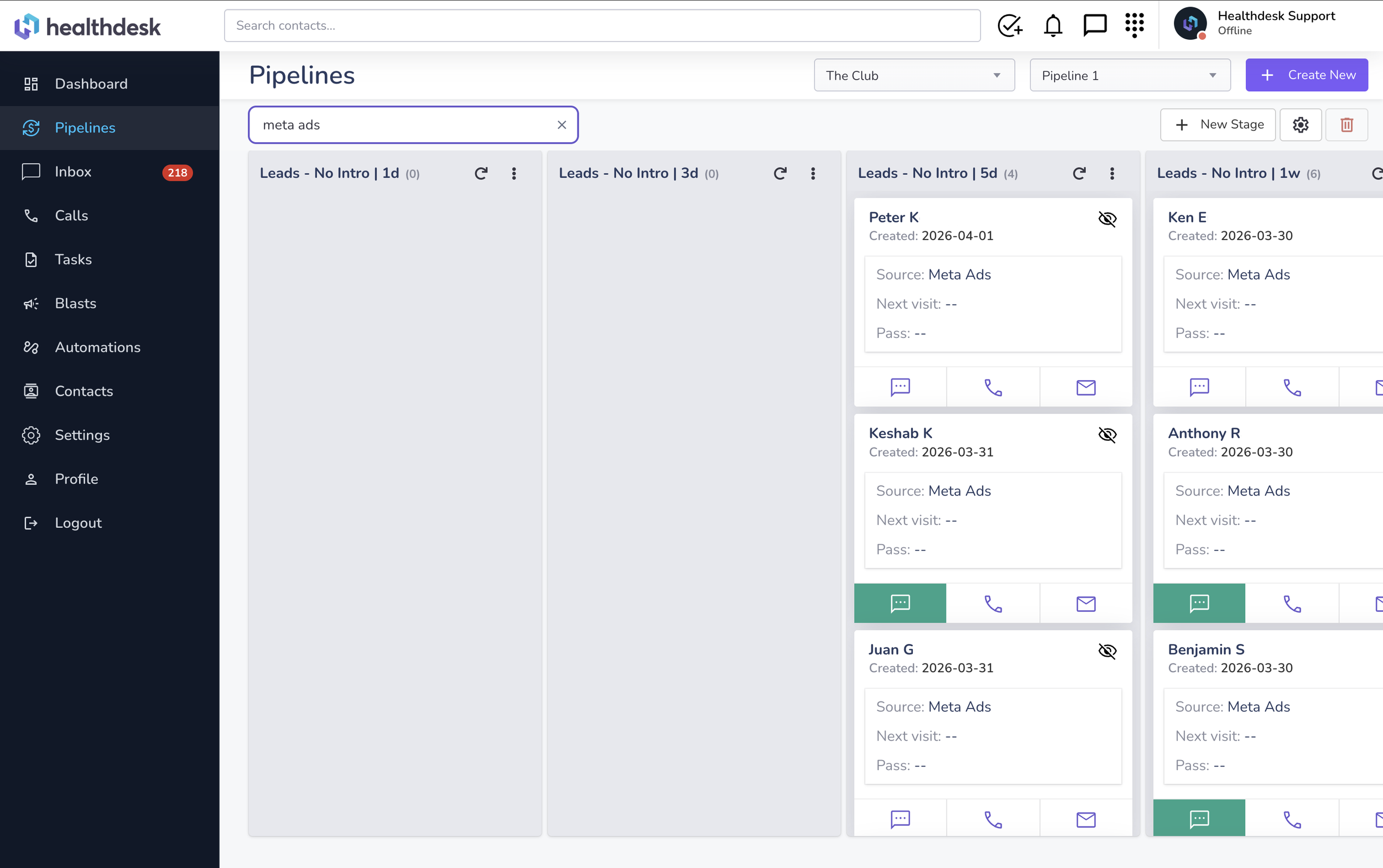Open the dial pad grid icon
This screenshot has height=868, width=1383.
[1135, 26]
